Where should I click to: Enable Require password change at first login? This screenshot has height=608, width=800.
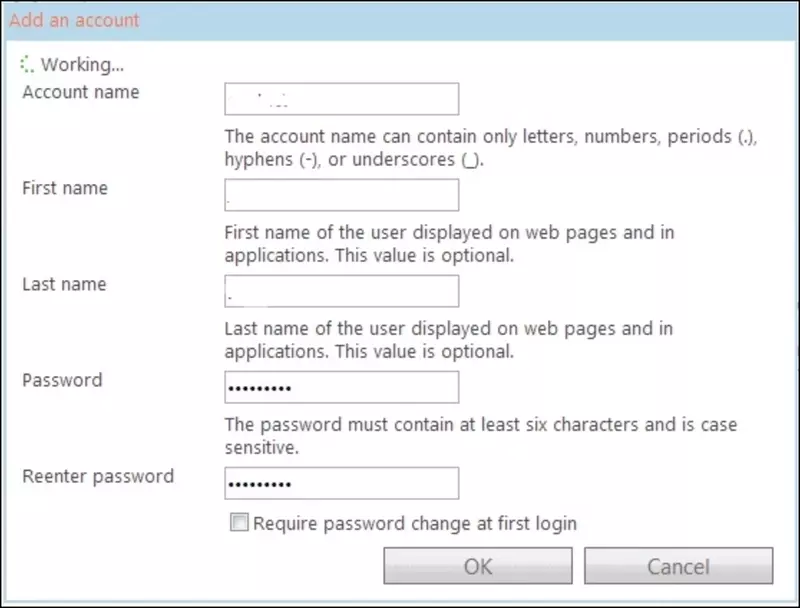pyautogui.click(x=239, y=522)
